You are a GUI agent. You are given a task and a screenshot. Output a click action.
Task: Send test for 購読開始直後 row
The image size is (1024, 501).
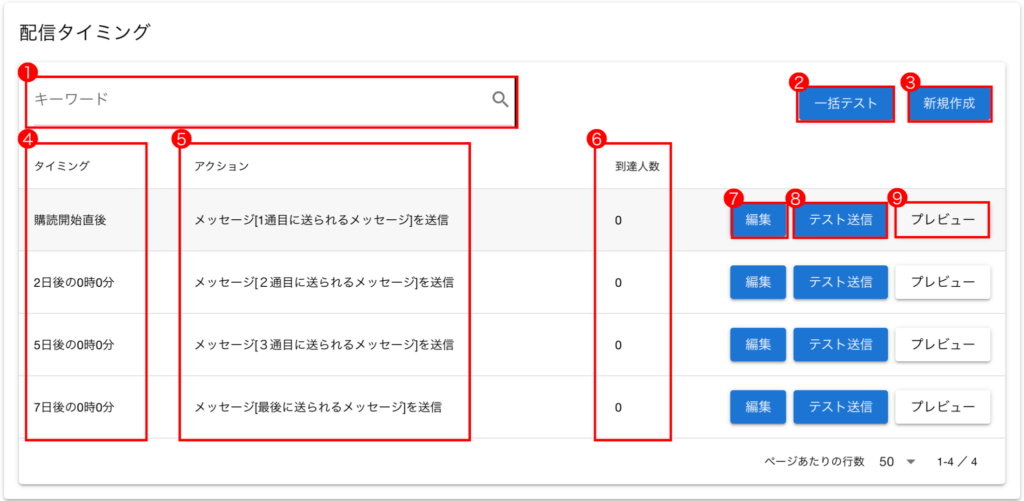(x=840, y=220)
